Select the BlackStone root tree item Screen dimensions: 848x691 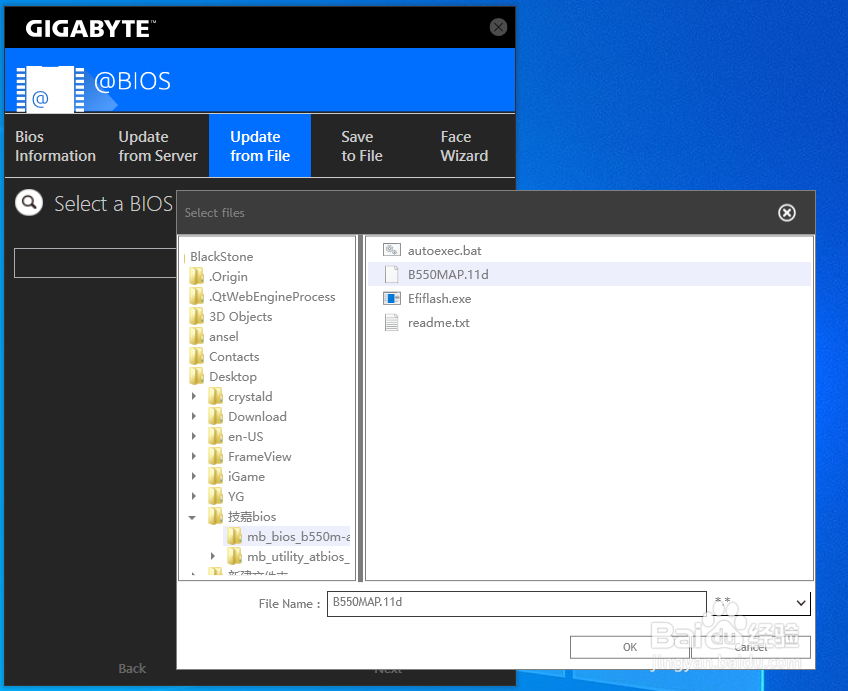tap(221, 256)
